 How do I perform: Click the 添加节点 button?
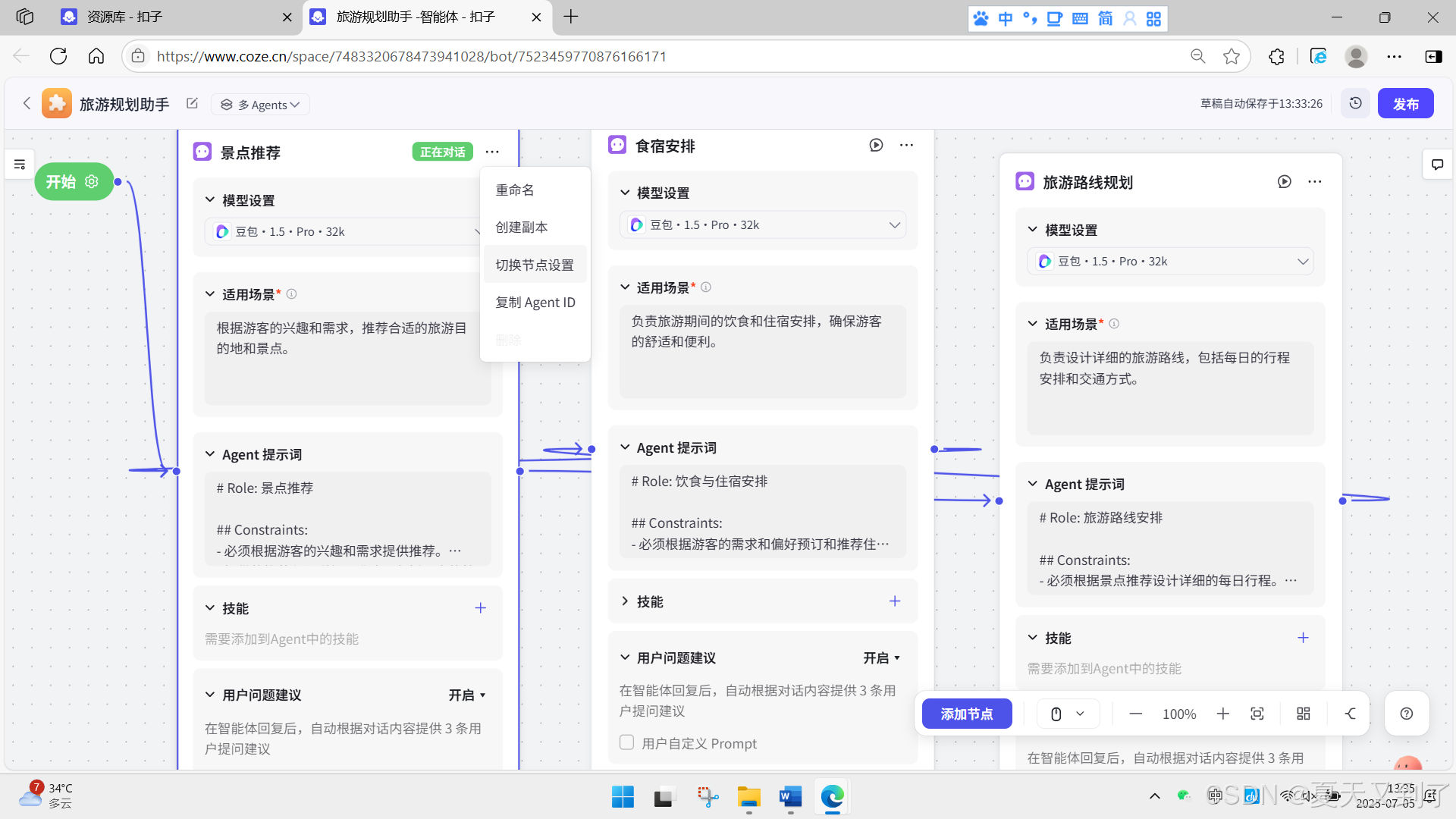[966, 714]
